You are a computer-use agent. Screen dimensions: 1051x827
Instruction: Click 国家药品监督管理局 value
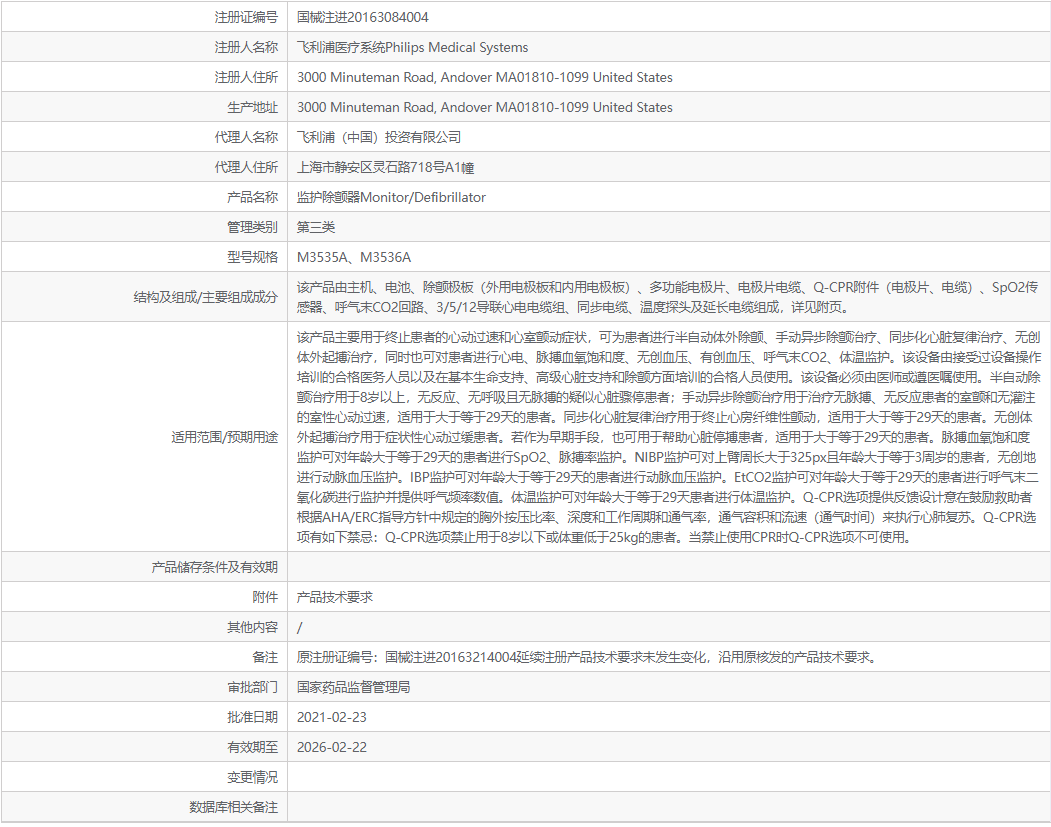(353, 688)
